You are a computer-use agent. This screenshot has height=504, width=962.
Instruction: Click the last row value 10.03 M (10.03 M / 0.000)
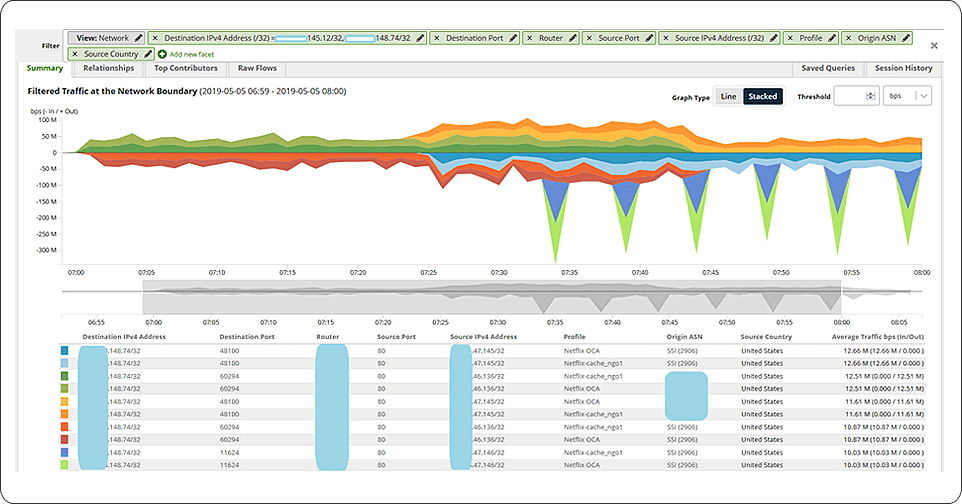click(x=883, y=465)
